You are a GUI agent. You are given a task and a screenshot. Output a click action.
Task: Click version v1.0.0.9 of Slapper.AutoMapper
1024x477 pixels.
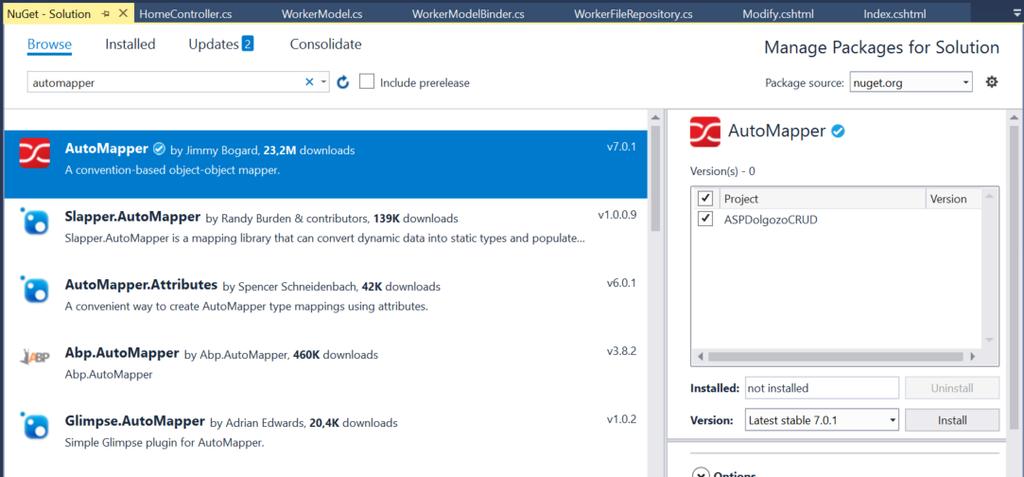pos(616,214)
